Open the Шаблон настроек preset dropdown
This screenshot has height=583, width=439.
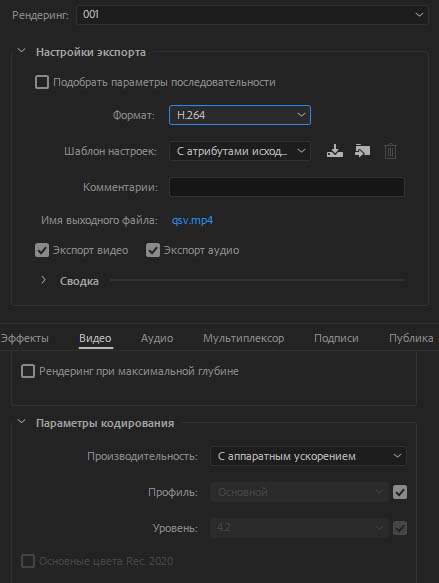240,151
